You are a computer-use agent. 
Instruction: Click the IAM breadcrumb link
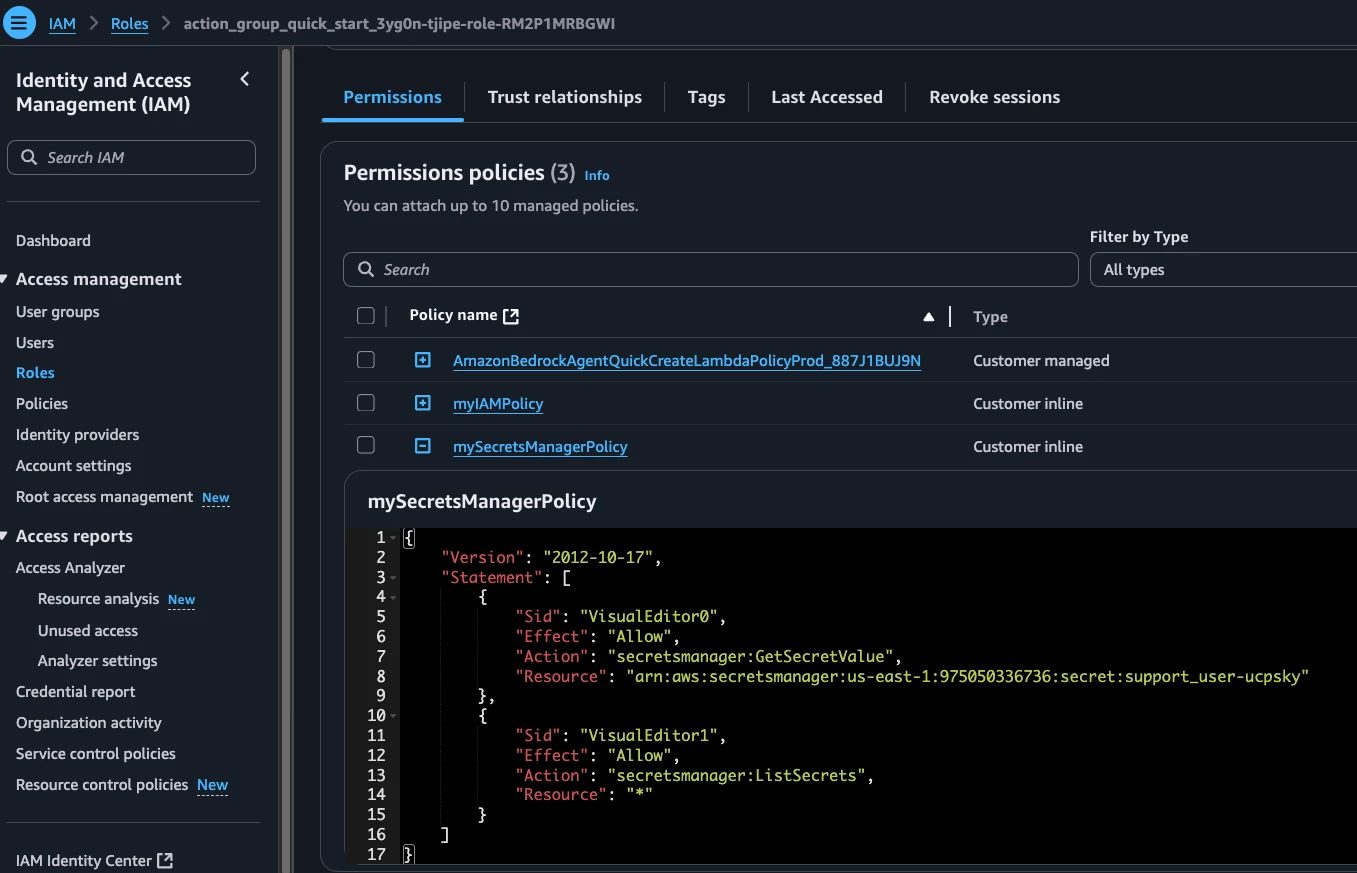(62, 23)
